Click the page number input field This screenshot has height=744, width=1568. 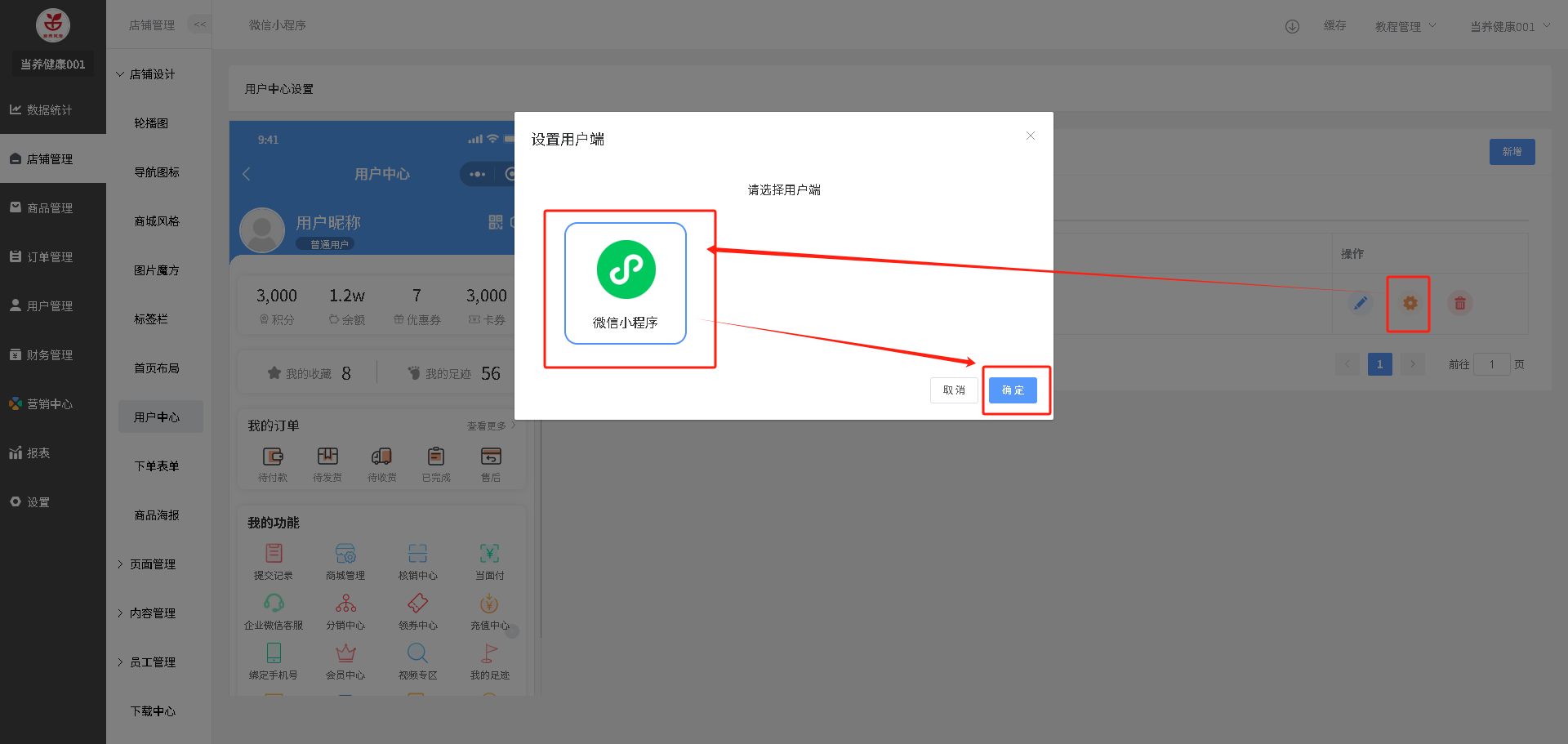point(1491,364)
